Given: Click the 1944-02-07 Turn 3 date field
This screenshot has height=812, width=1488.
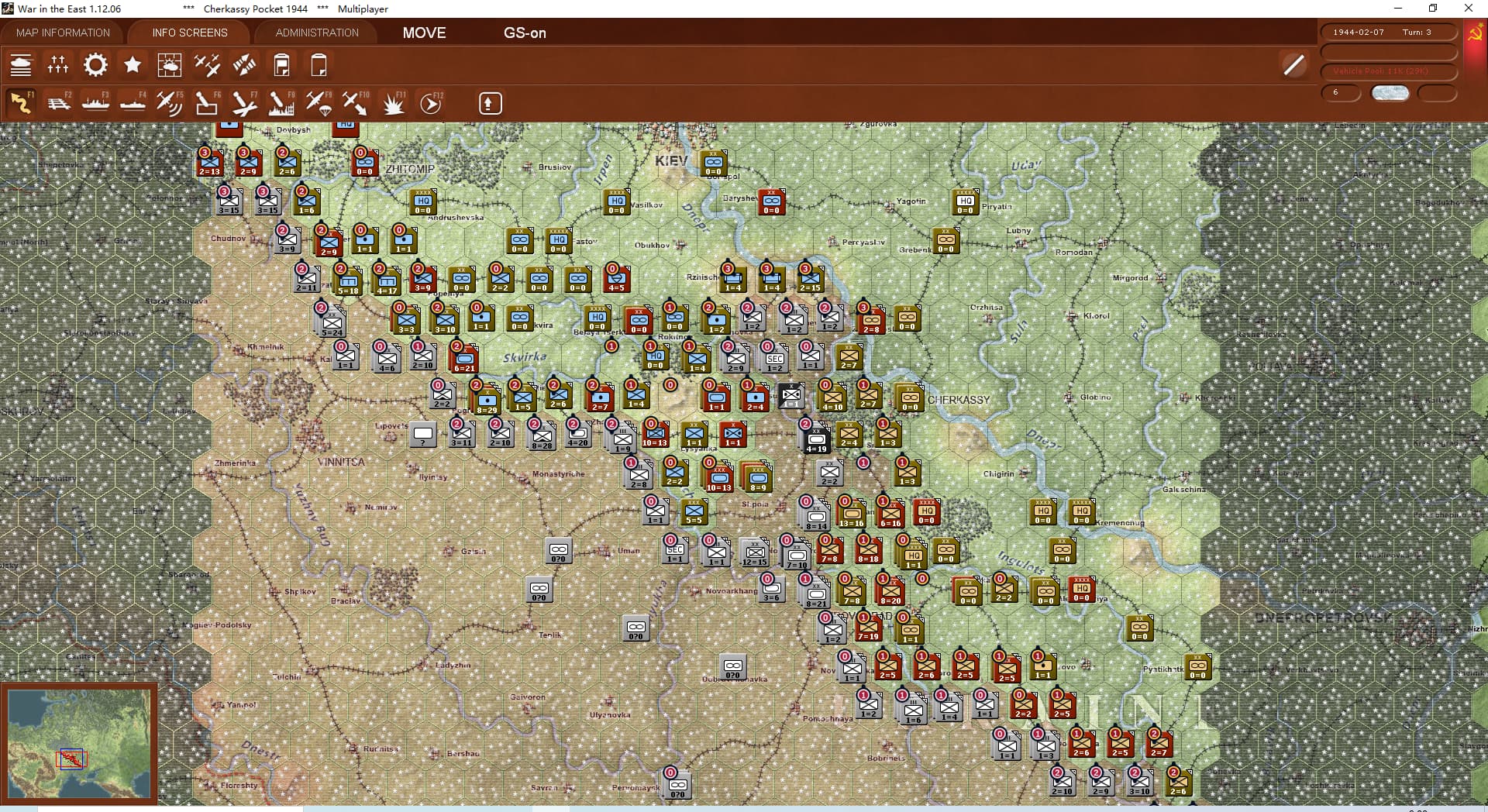Looking at the screenshot, I should pyautogui.click(x=1388, y=32).
